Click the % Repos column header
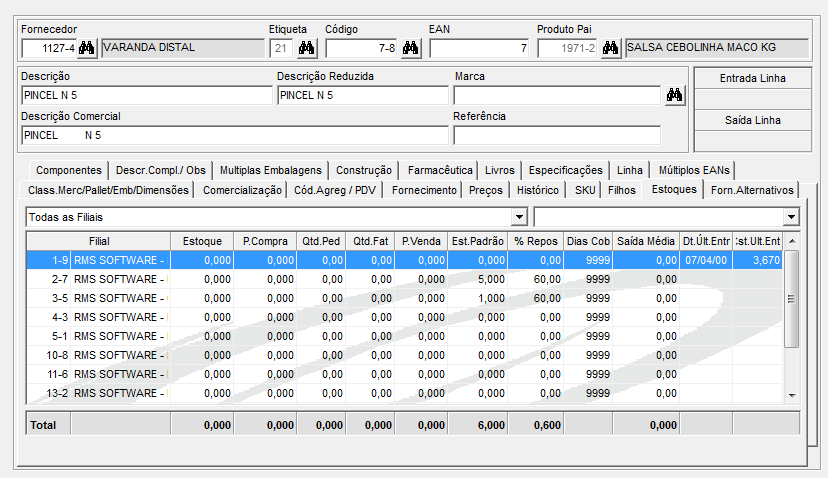828x478 pixels. (536, 241)
